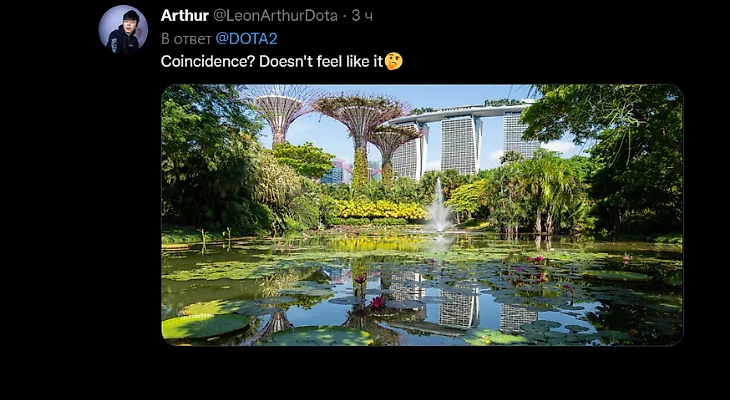Select the 'Coincidence? Doesn't feel like it' text
The height and width of the screenshot is (400, 730).
(272, 61)
